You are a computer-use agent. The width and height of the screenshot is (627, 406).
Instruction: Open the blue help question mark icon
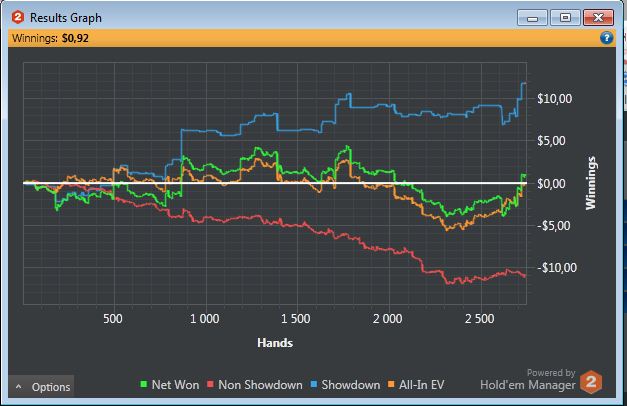click(x=606, y=38)
